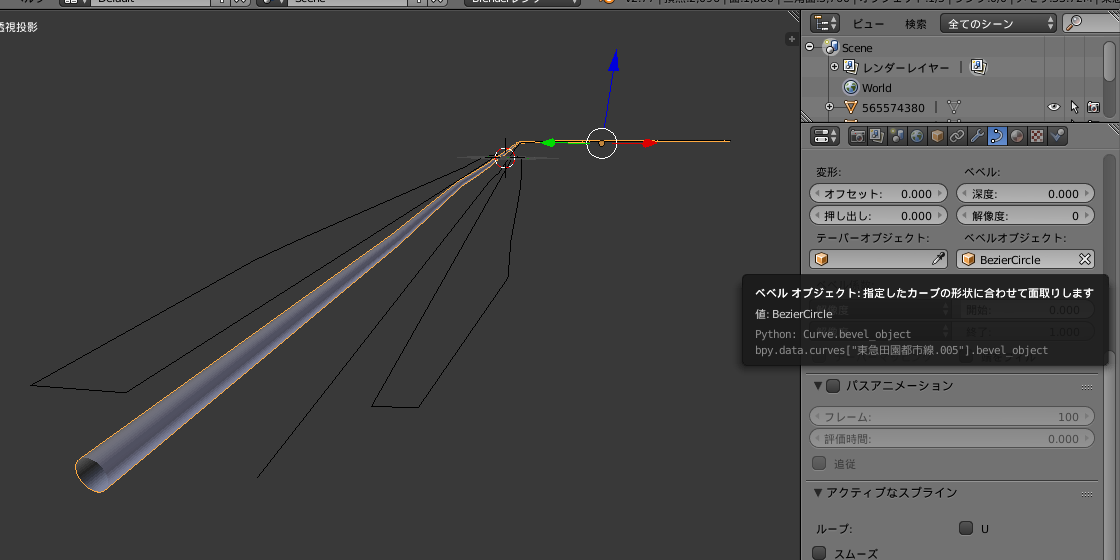
Task: Click the mesh object icon beside 565574380
Action: tap(851, 108)
